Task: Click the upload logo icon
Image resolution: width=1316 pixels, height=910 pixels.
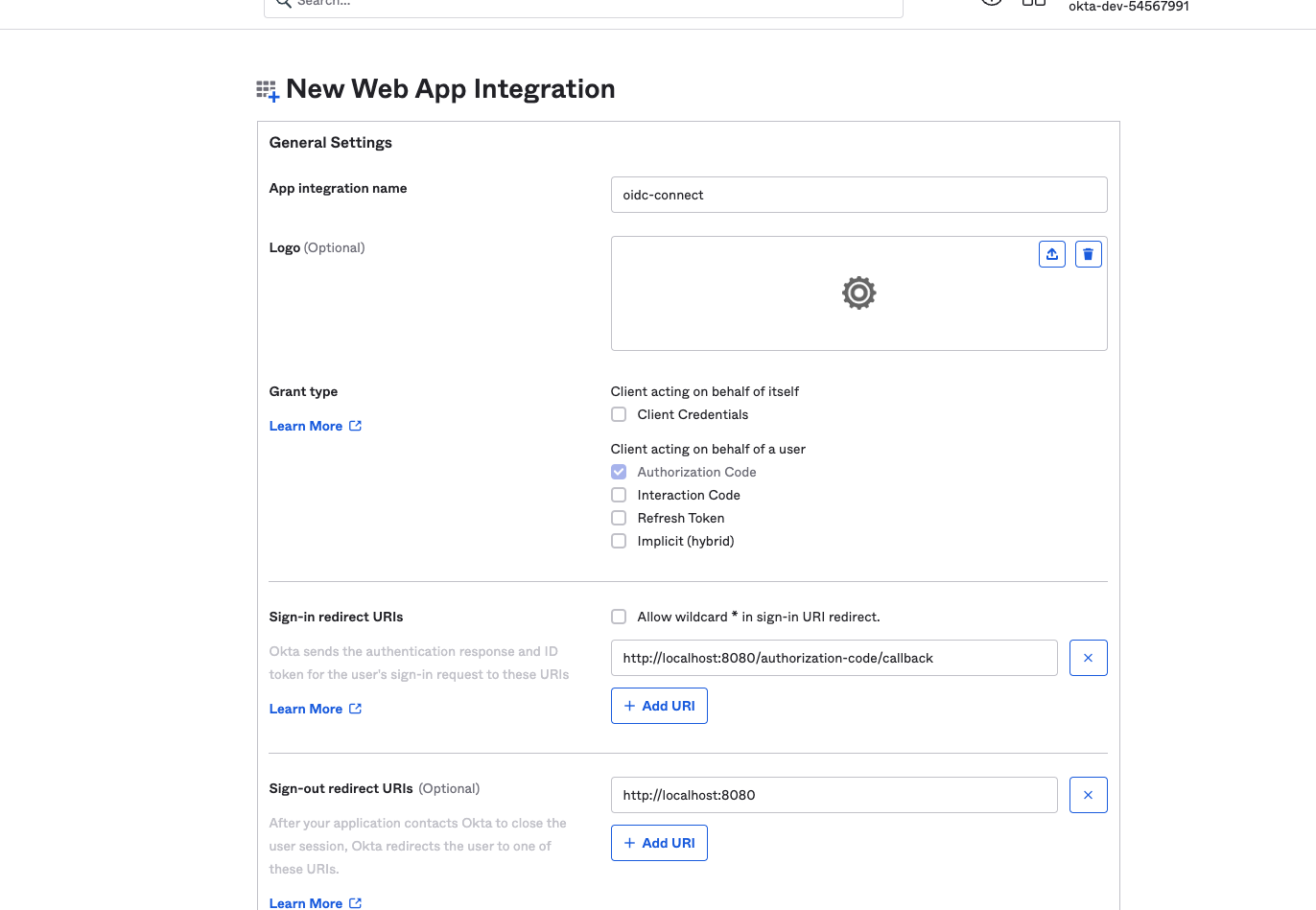Action: pos(1052,253)
